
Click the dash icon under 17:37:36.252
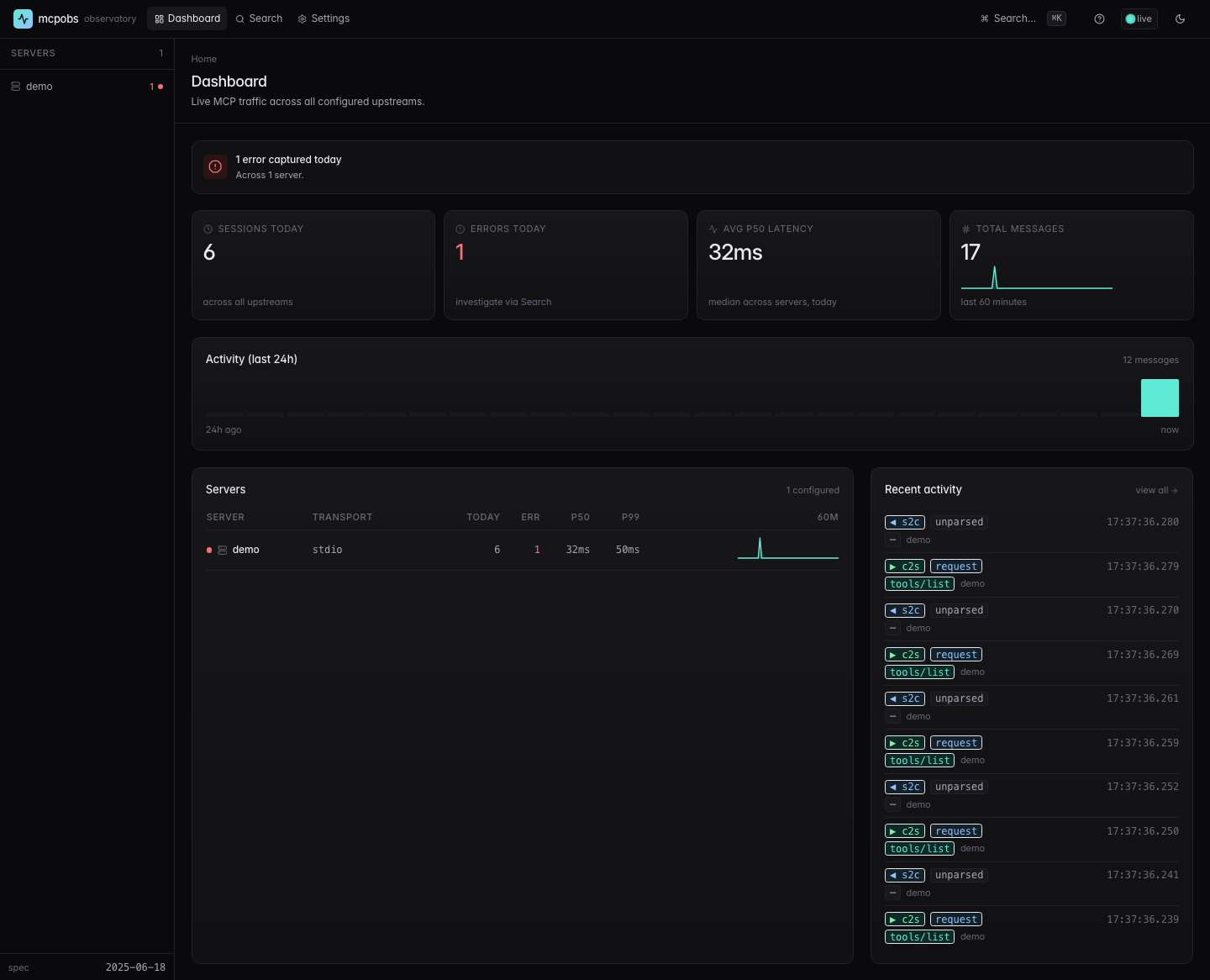pos(893,804)
